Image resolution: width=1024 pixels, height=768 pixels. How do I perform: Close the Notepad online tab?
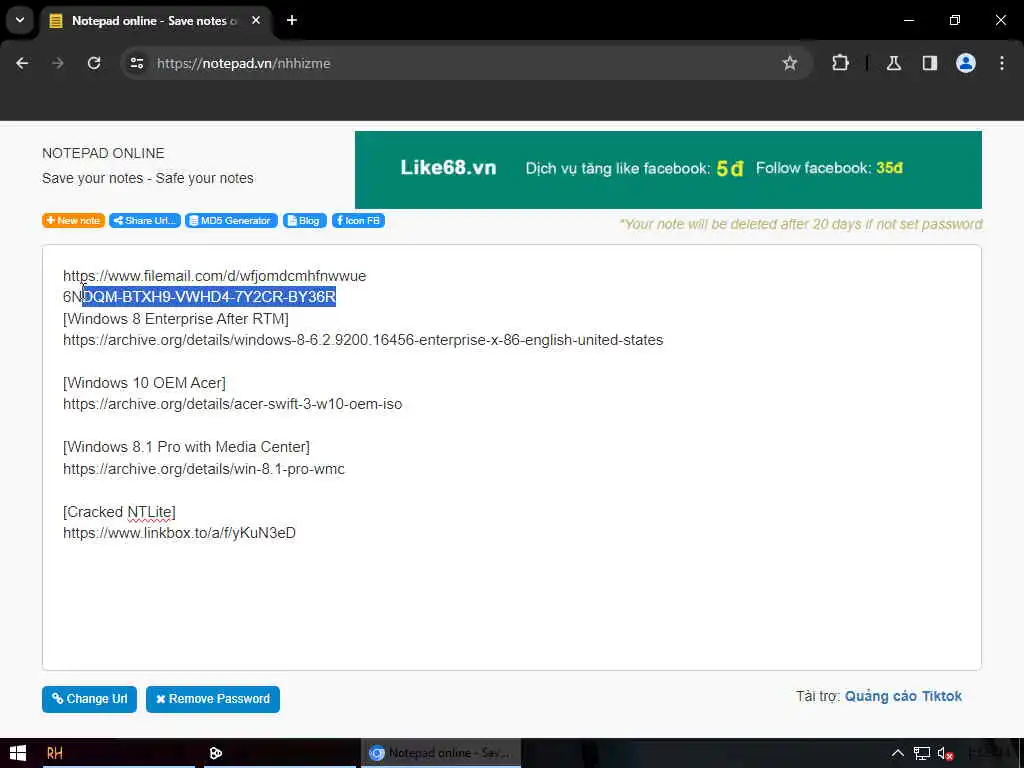coord(256,20)
